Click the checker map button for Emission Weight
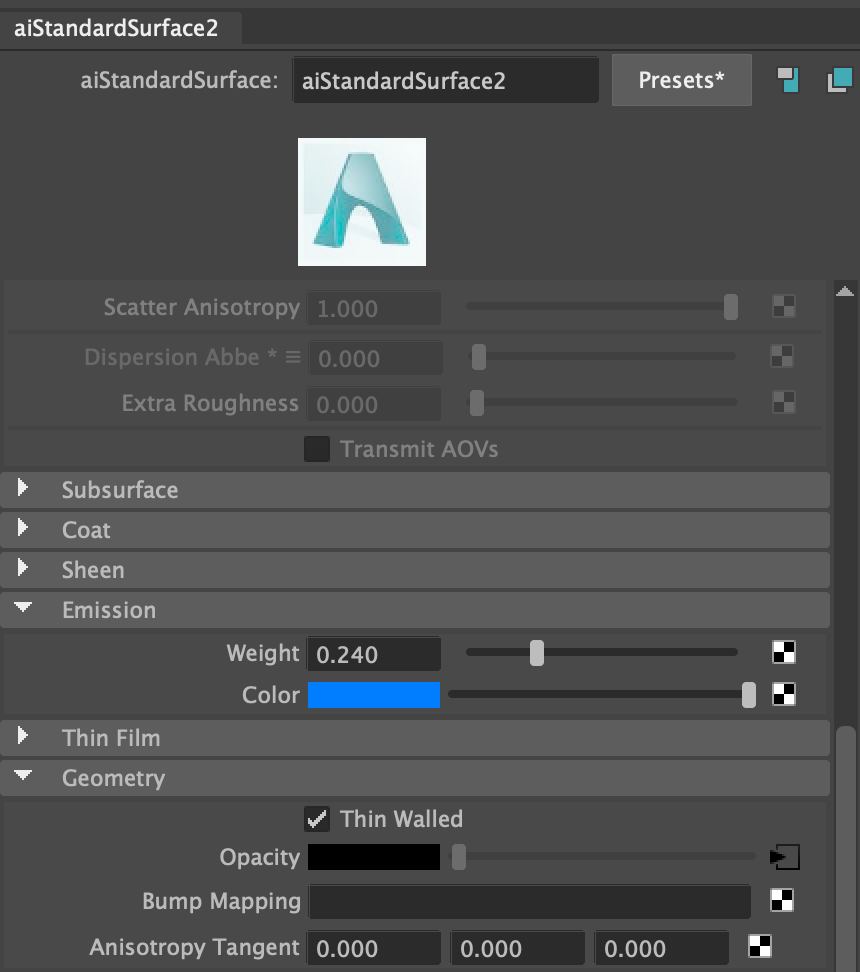Image resolution: width=860 pixels, height=972 pixels. point(784,652)
